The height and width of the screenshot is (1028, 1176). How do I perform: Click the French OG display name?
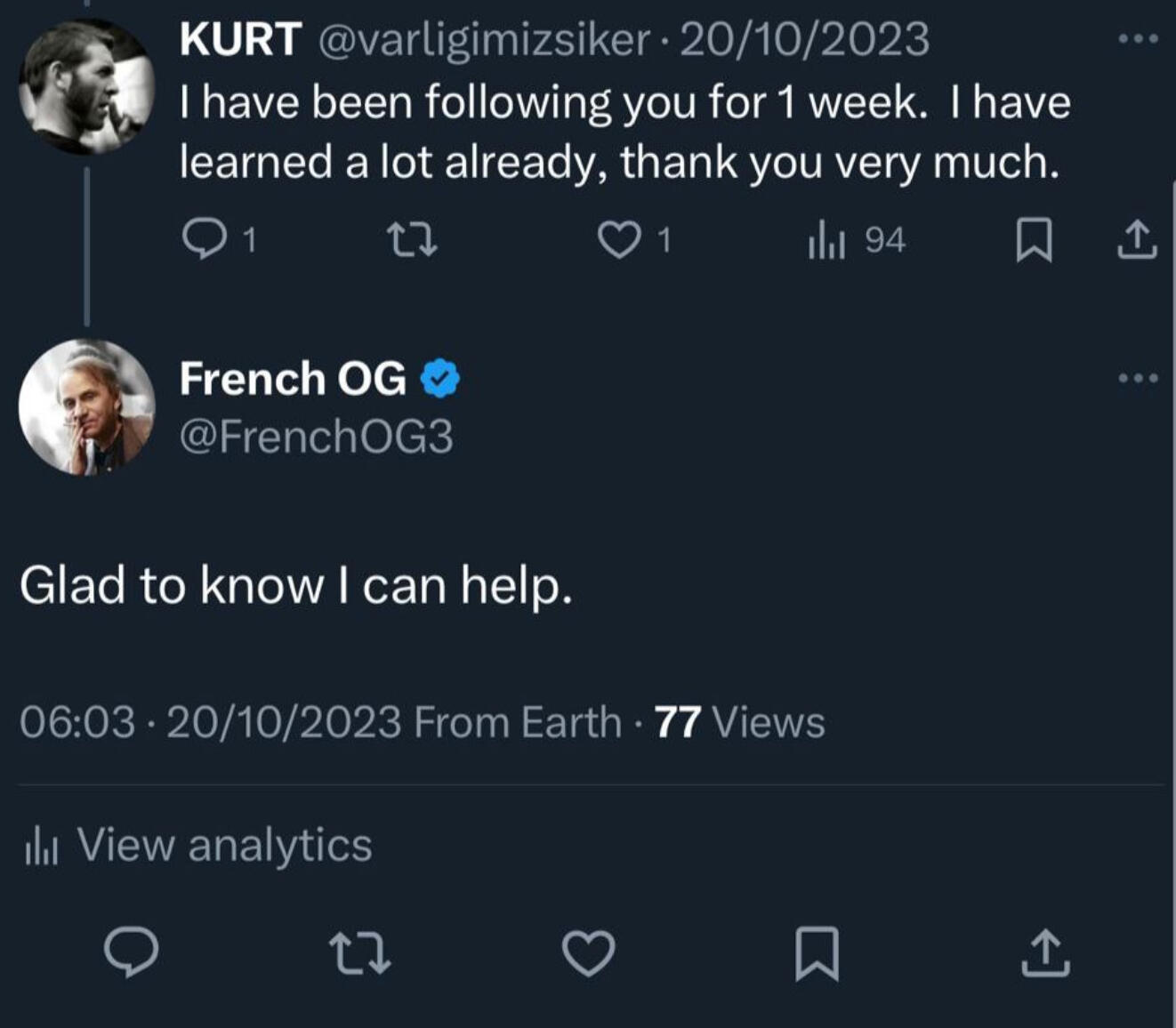click(x=293, y=379)
